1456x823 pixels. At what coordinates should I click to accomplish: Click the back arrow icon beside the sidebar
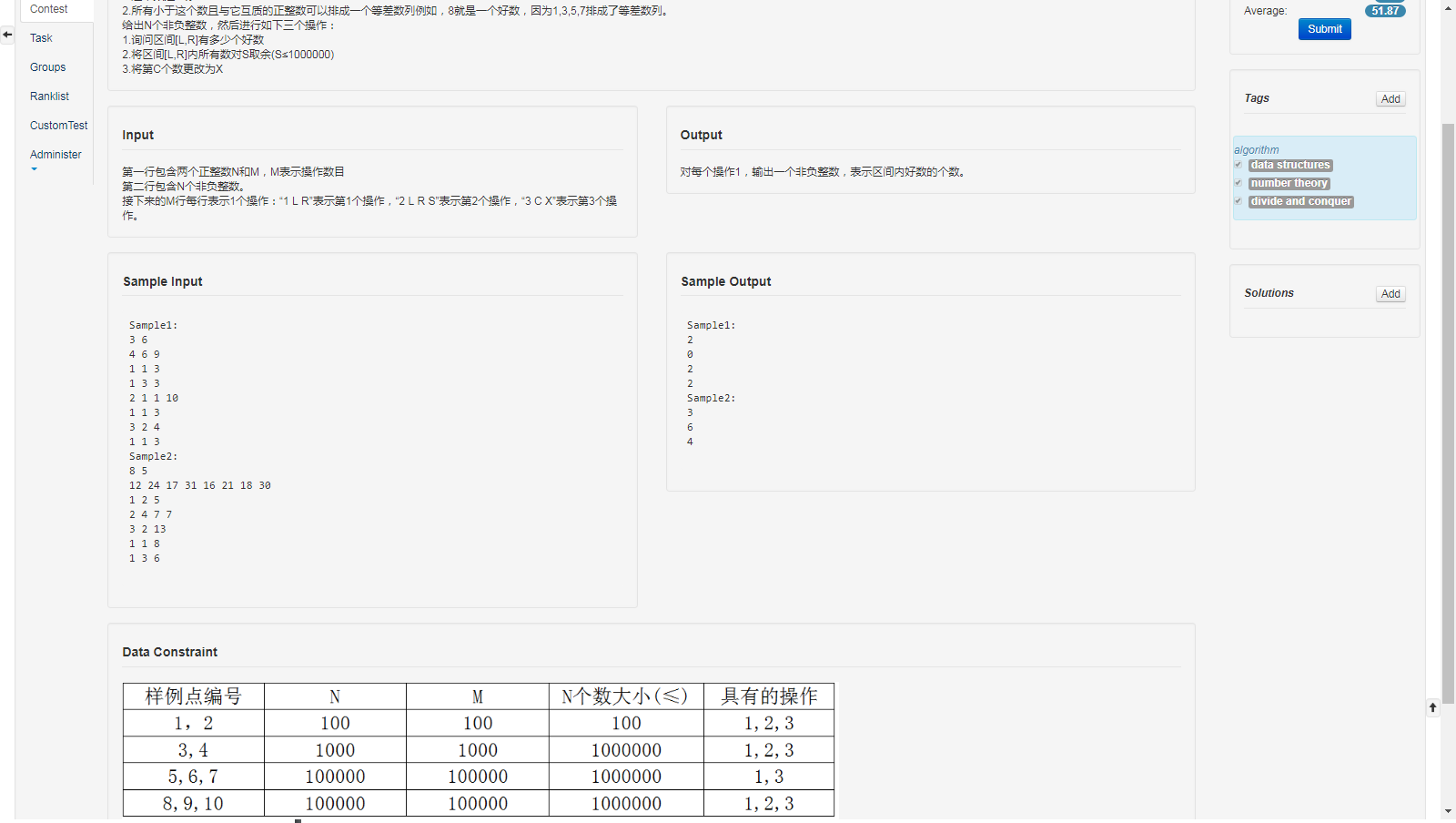[x=7, y=35]
